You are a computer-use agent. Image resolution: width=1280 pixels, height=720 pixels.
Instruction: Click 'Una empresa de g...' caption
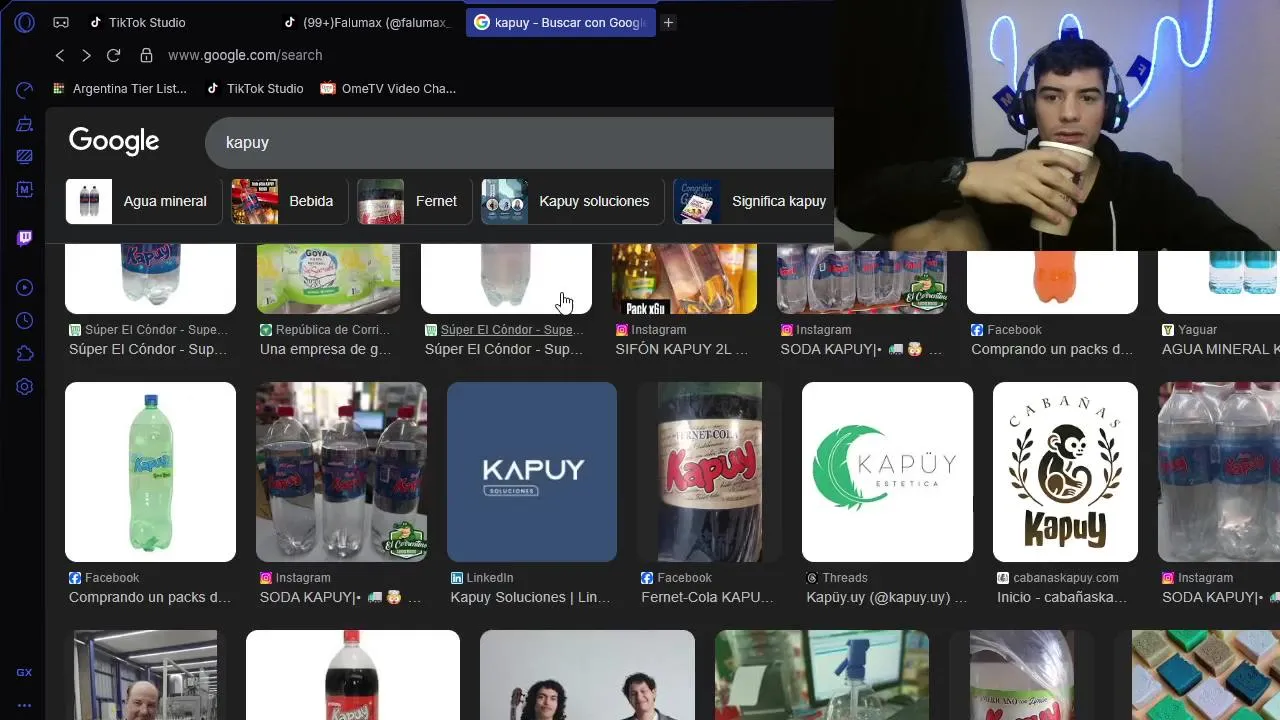coord(325,349)
